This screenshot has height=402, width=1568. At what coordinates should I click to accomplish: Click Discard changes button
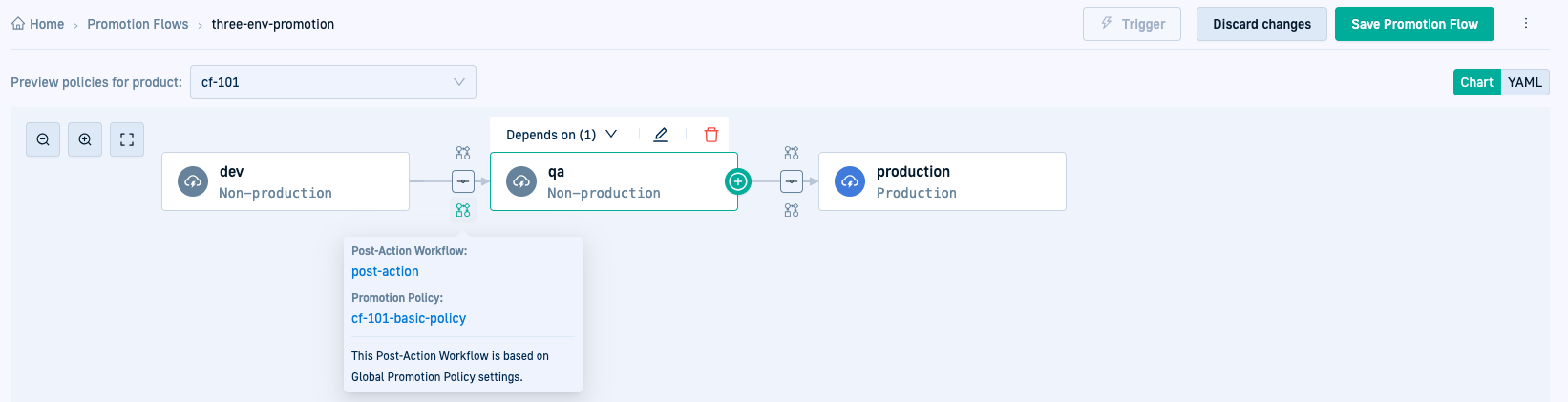pos(1261,24)
